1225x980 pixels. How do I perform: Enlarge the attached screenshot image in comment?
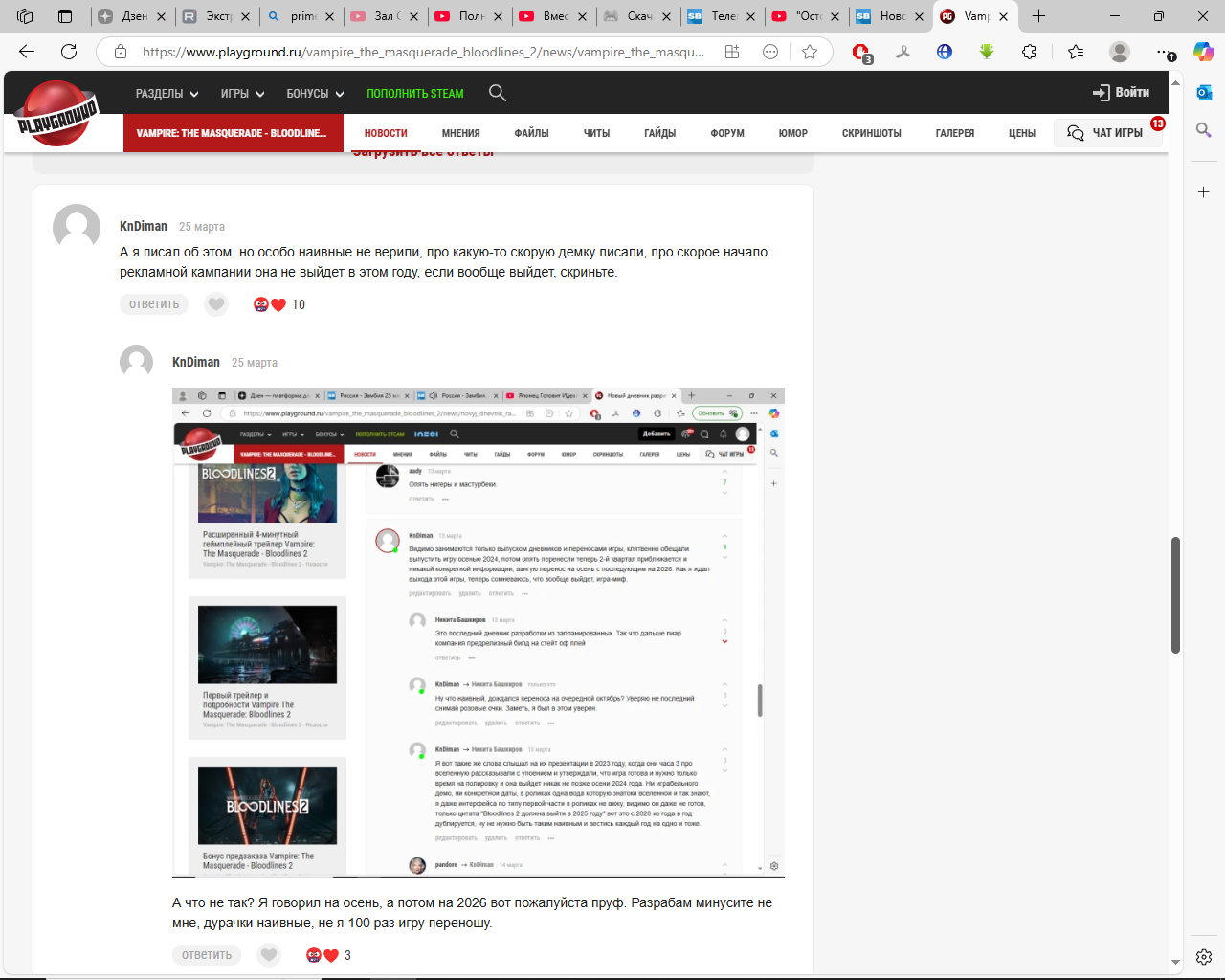pyautogui.click(x=479, y=633)
